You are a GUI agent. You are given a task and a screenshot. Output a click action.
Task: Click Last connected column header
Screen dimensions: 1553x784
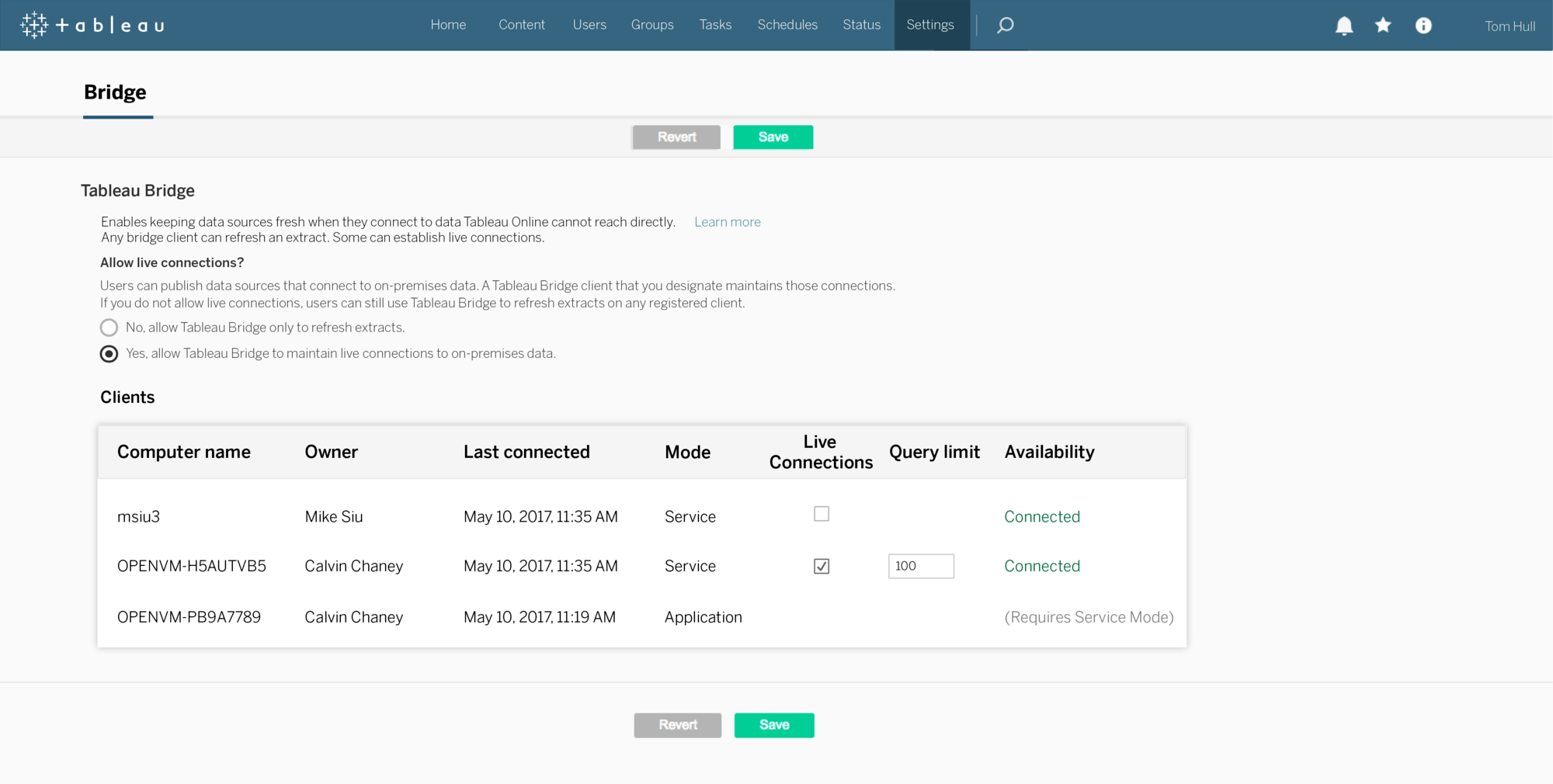526,452
